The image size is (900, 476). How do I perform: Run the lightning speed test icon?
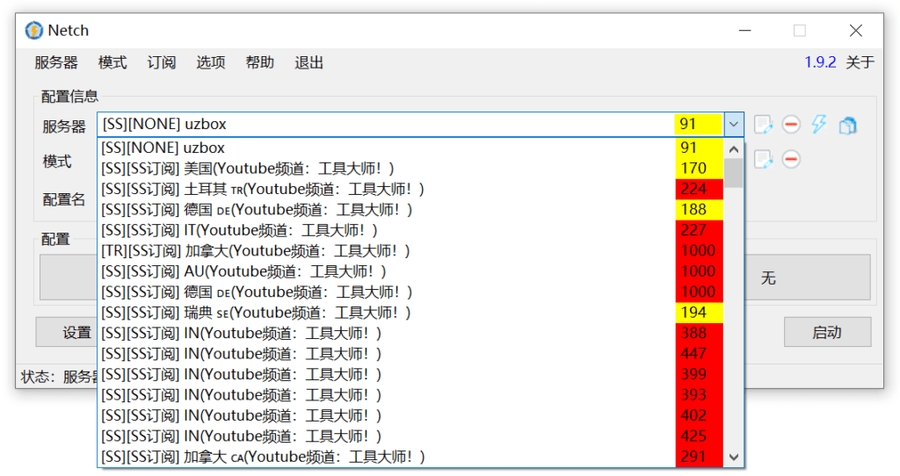tap(819, 125)
